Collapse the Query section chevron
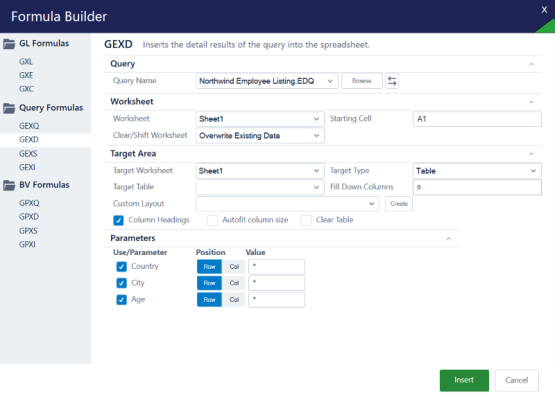The image size is (555, 397). pos(531,64)
